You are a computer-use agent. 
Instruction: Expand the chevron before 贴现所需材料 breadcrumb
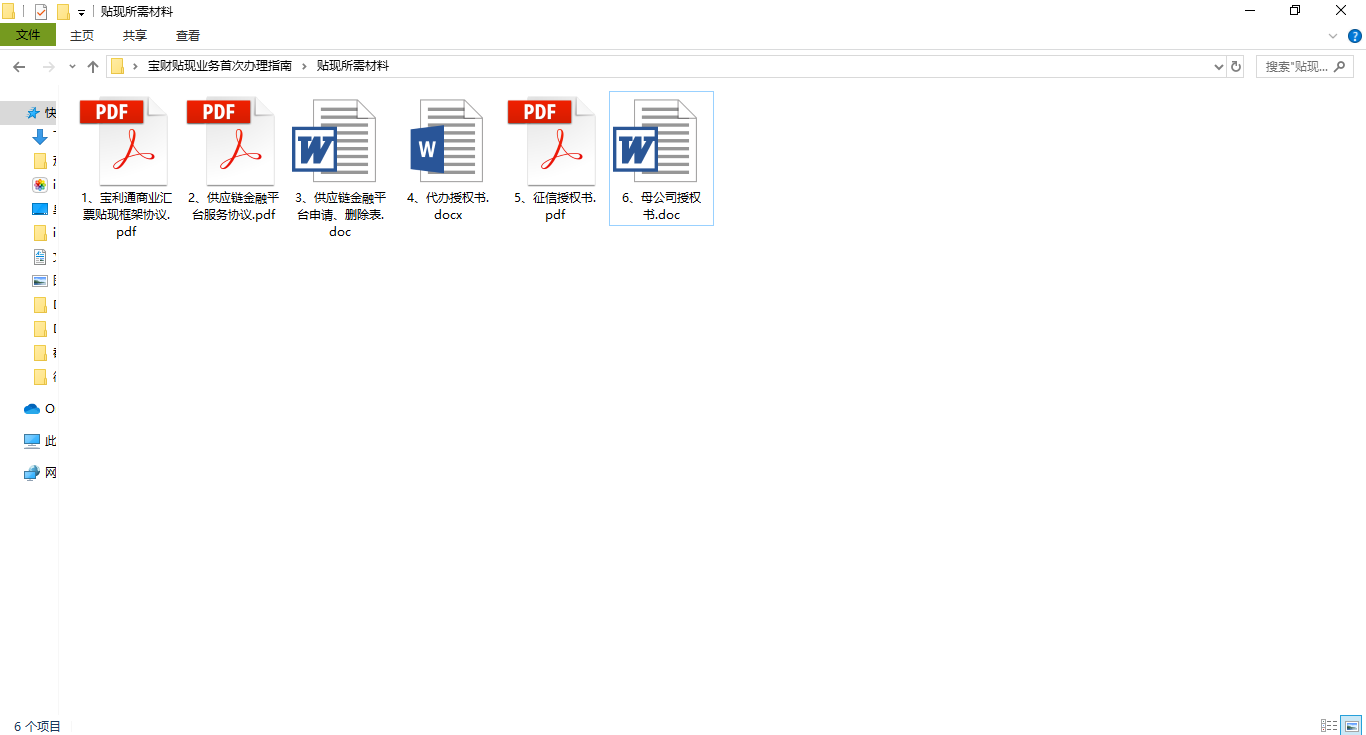pos(304,66)
